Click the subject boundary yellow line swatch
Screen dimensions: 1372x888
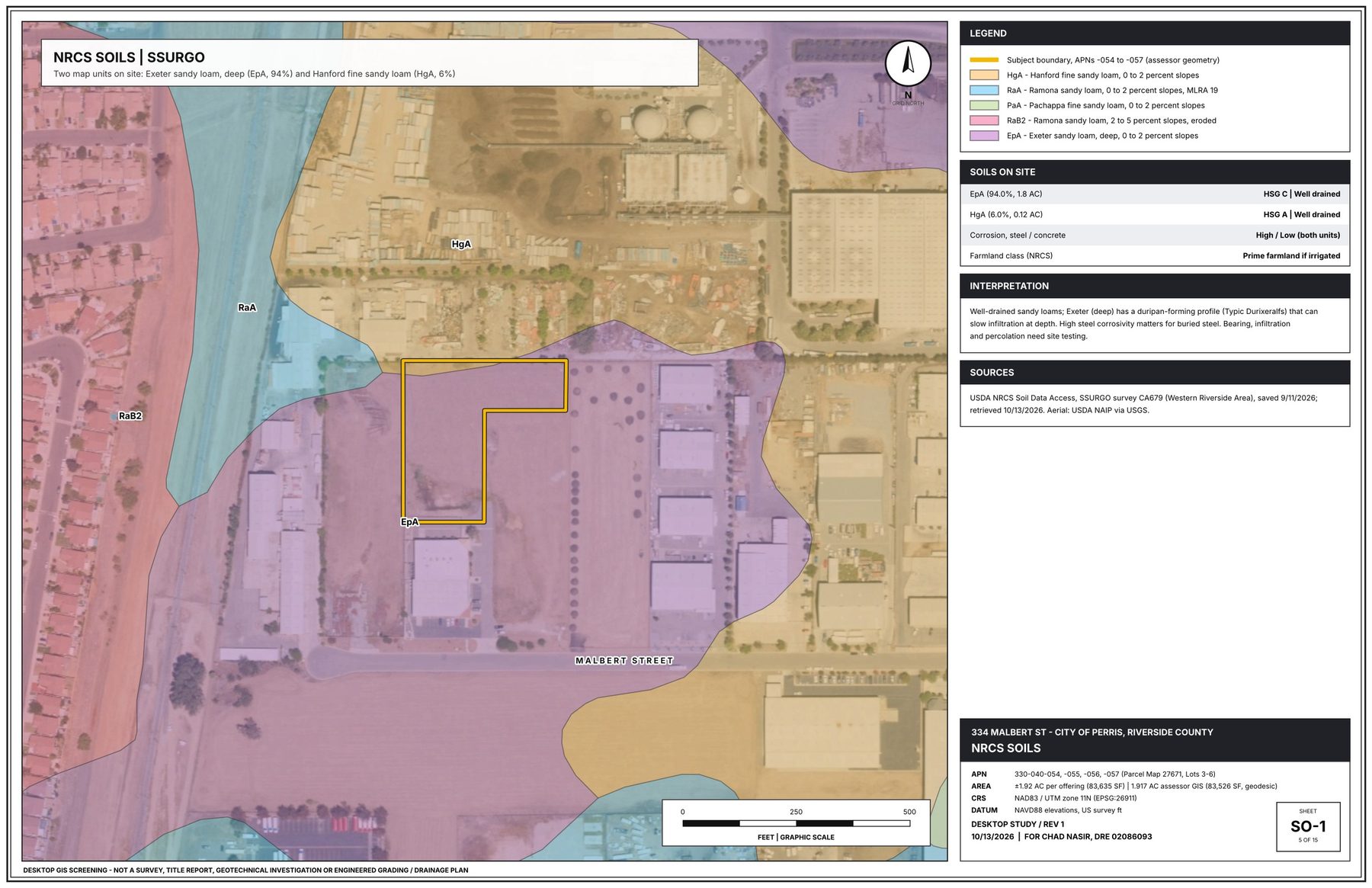pyautogui.click(x=984, y=60)
